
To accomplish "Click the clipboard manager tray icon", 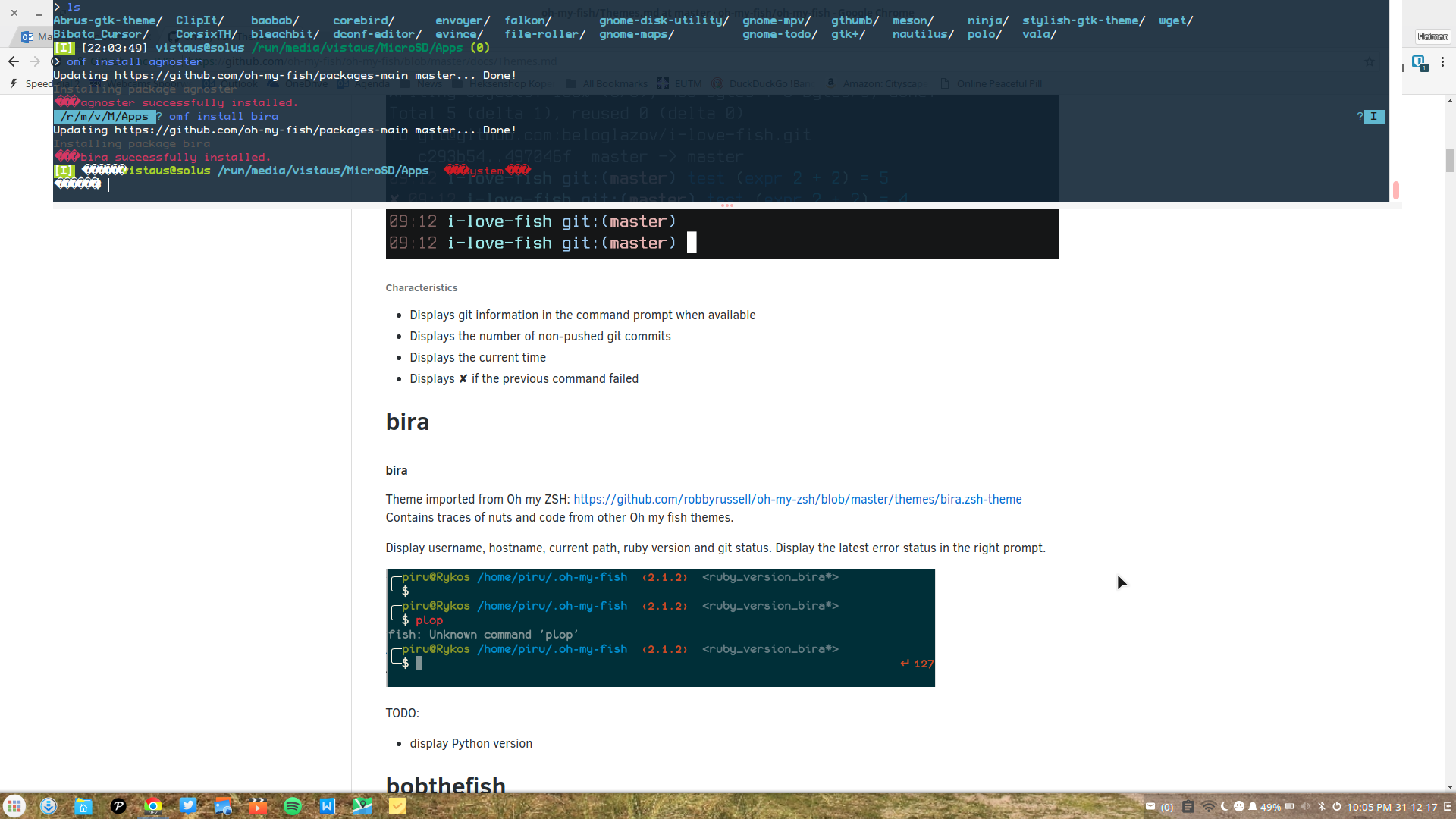I will pos(1188,807).
